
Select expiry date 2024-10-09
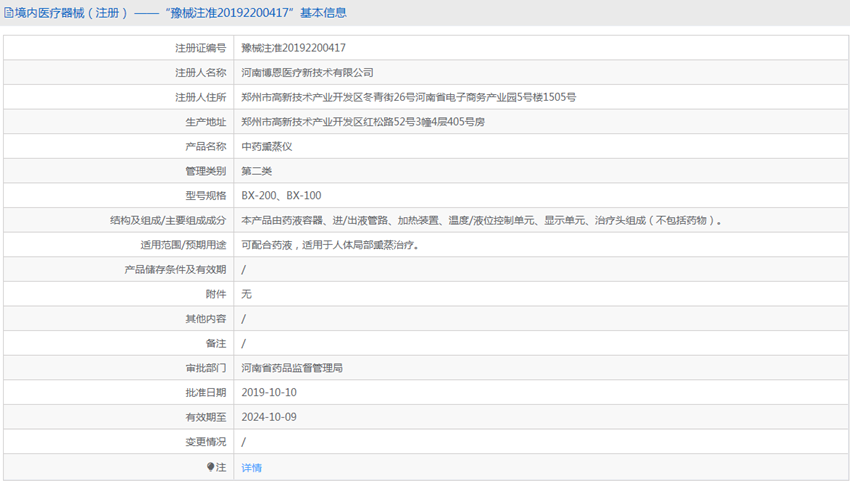pos(269,417)
